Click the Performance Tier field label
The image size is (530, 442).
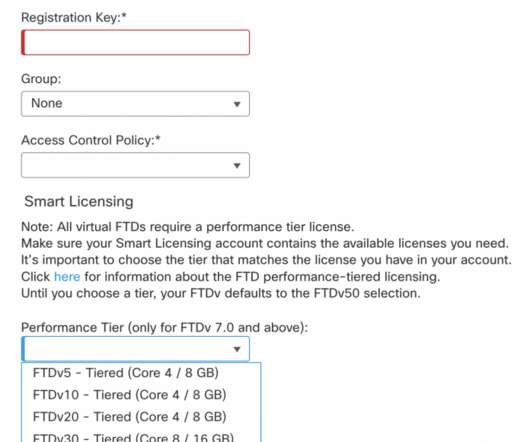165,327
